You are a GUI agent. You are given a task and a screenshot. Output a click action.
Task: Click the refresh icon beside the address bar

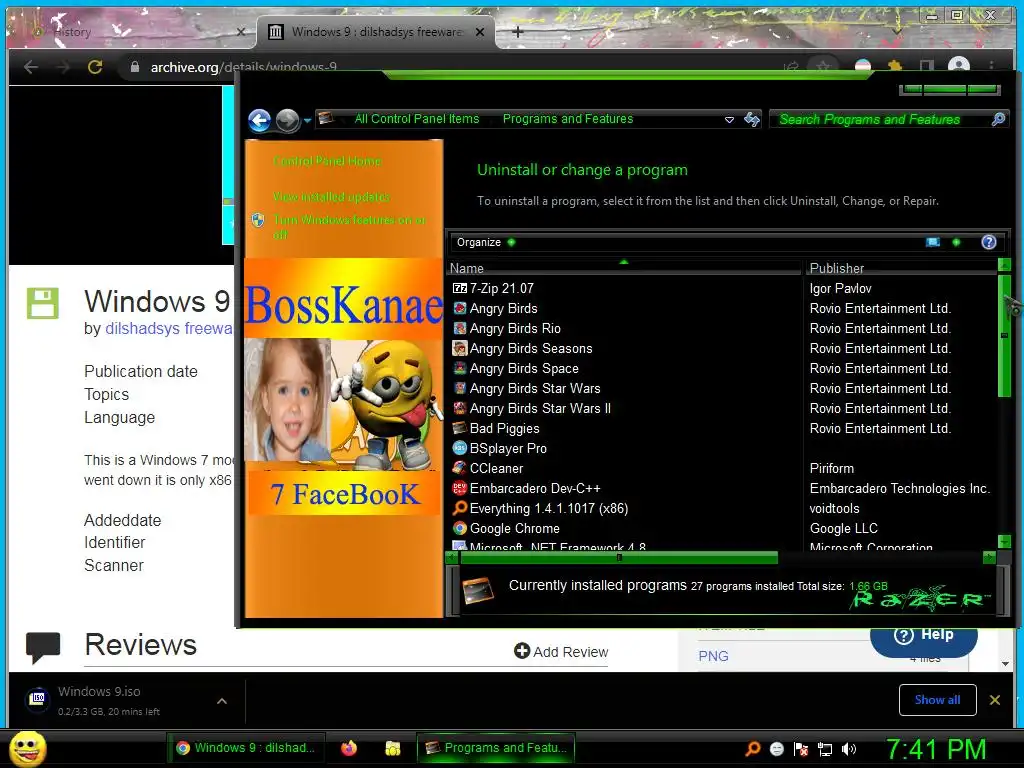click(752, 119)
